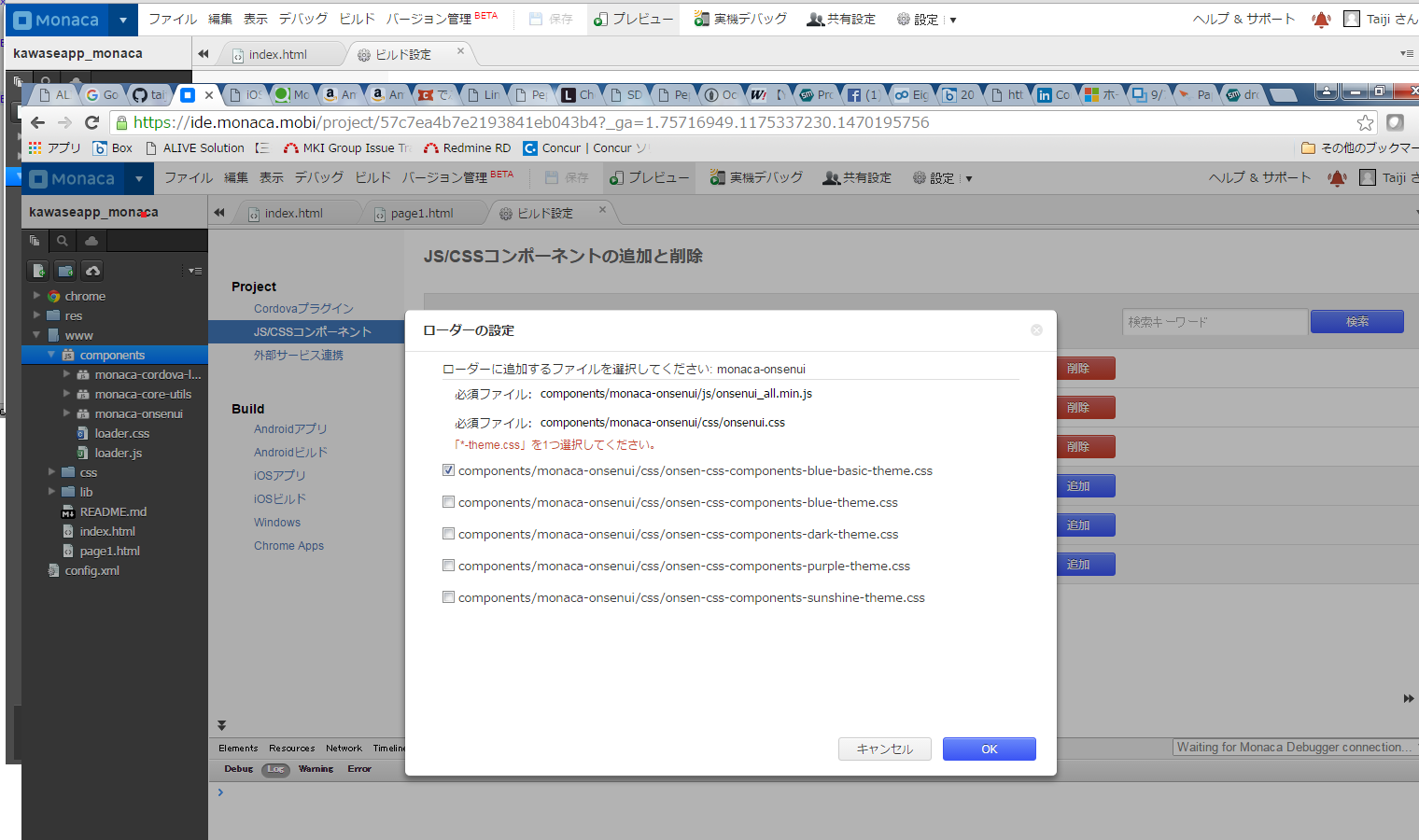
Task: Select loader.css in the file tree
Action: (x=121, y=433)
